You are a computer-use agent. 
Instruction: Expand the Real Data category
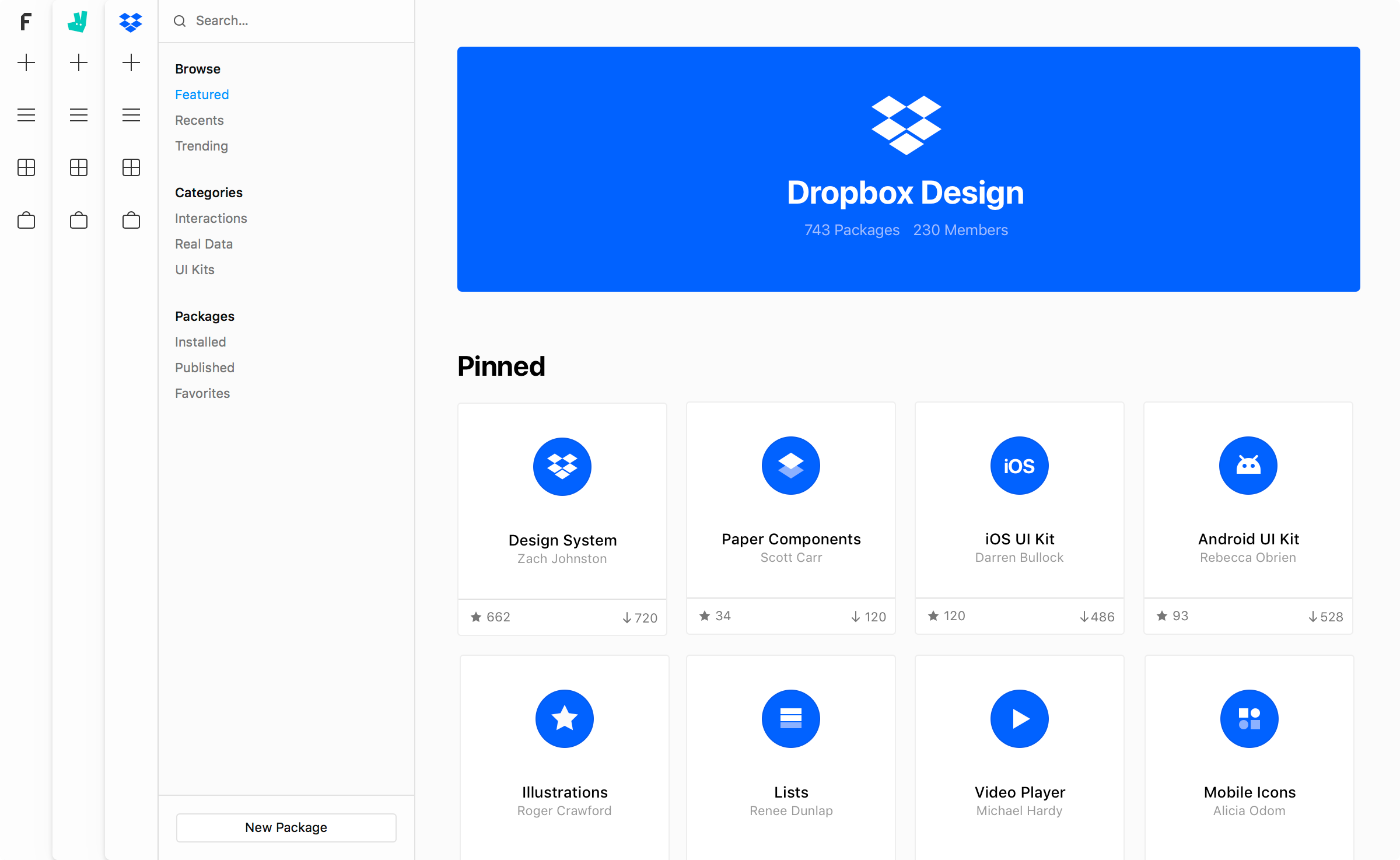[204, 243]
